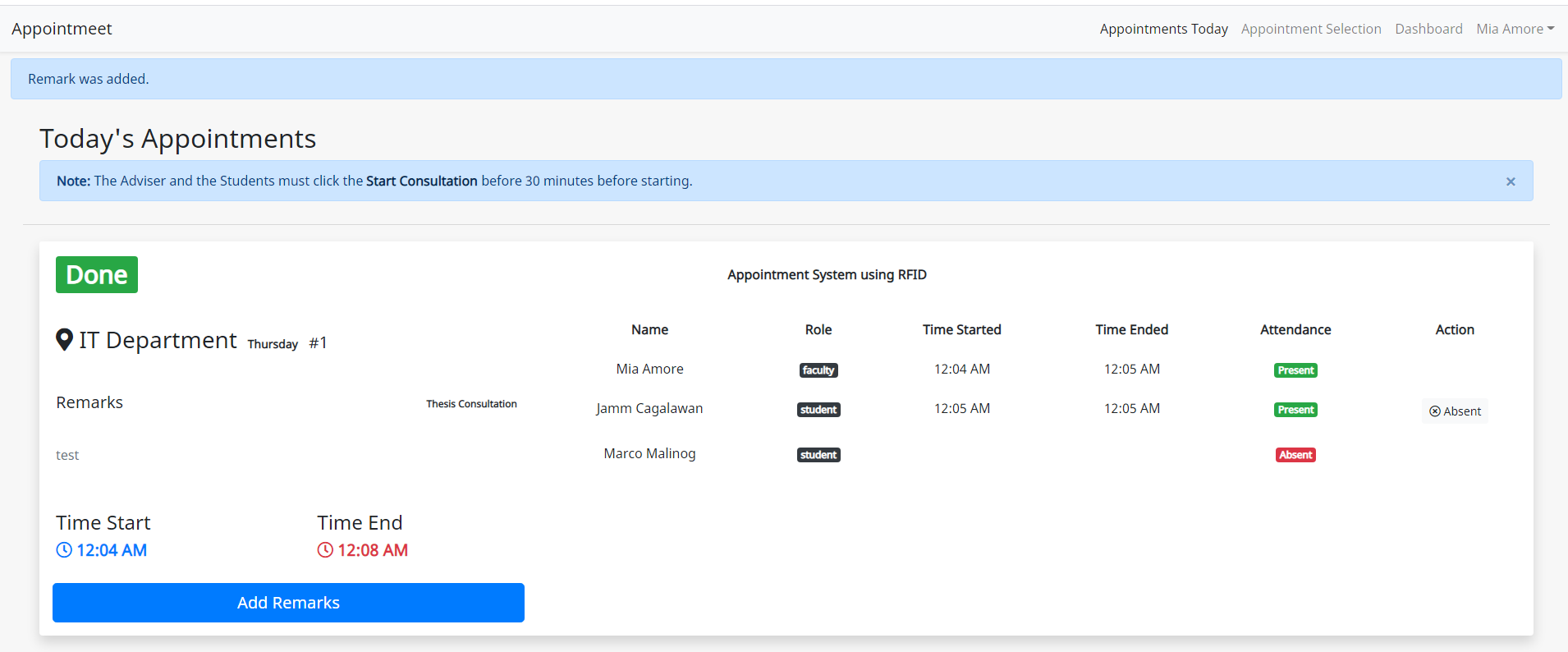This screenshot has height=652, width=1568.
Task: Click the red clock icon under Time End
Action: tap(325, 550)
